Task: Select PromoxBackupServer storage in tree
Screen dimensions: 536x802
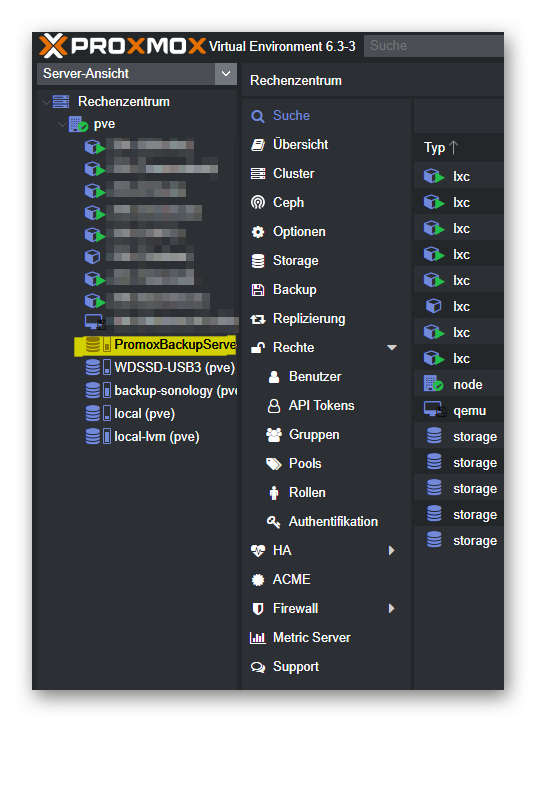Action: pyautogui.click(x=155, y=345)
